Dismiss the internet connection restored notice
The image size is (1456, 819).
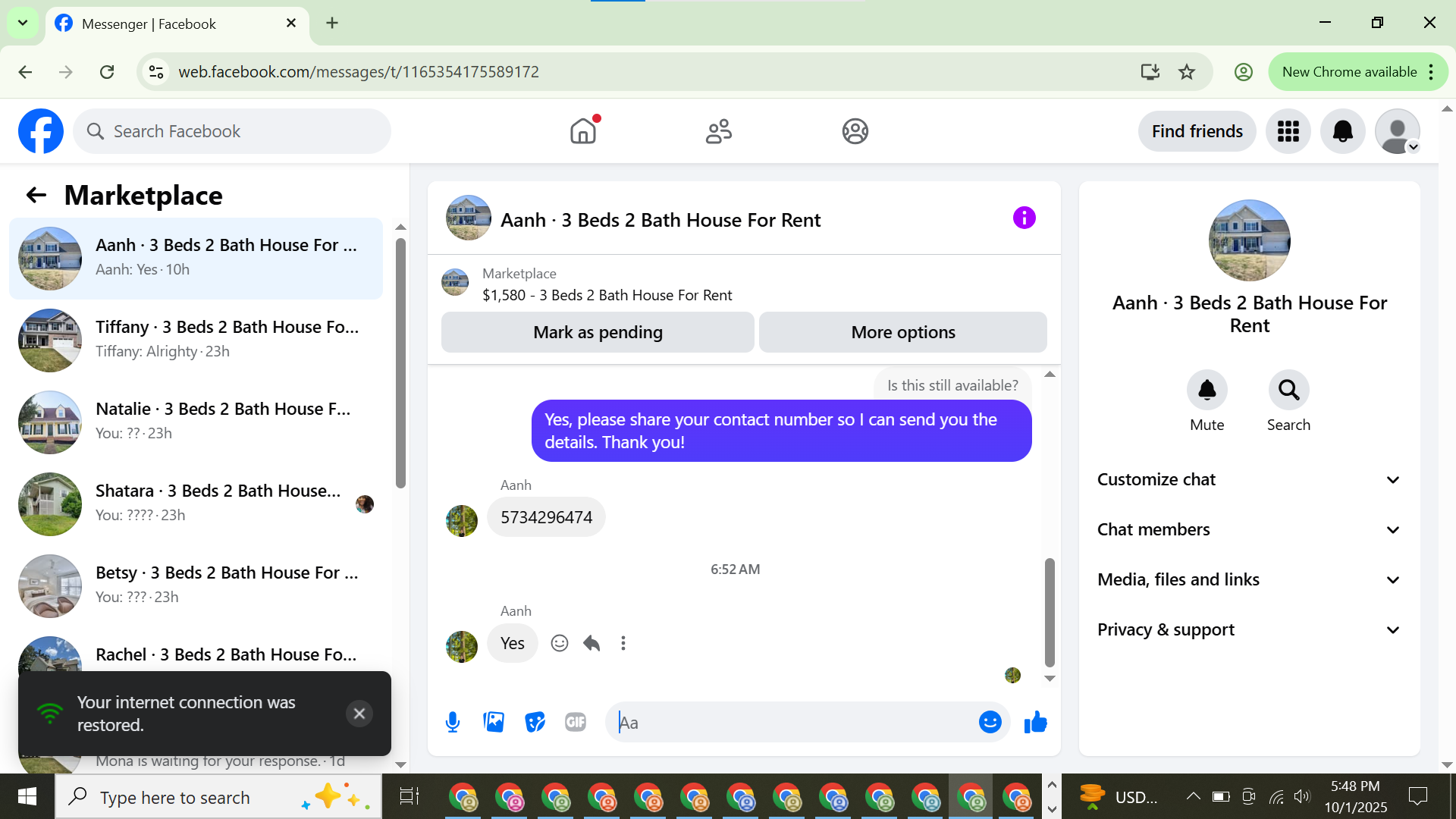click(x=359, y=714)
